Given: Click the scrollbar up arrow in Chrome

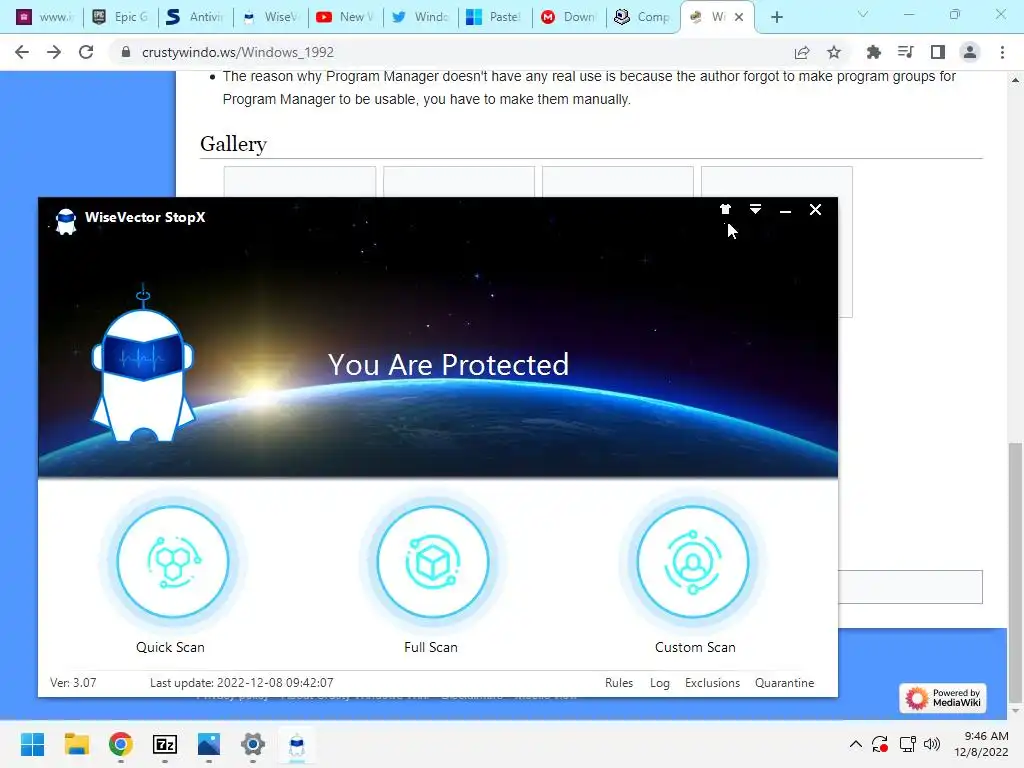Looking at the screenshot, I should pos(1015,80).
